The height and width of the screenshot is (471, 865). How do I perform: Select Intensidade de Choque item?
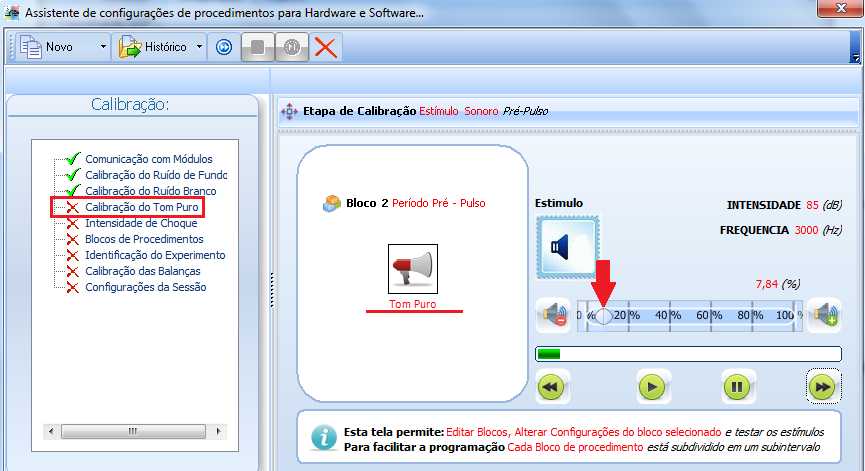tap(141, 223)
